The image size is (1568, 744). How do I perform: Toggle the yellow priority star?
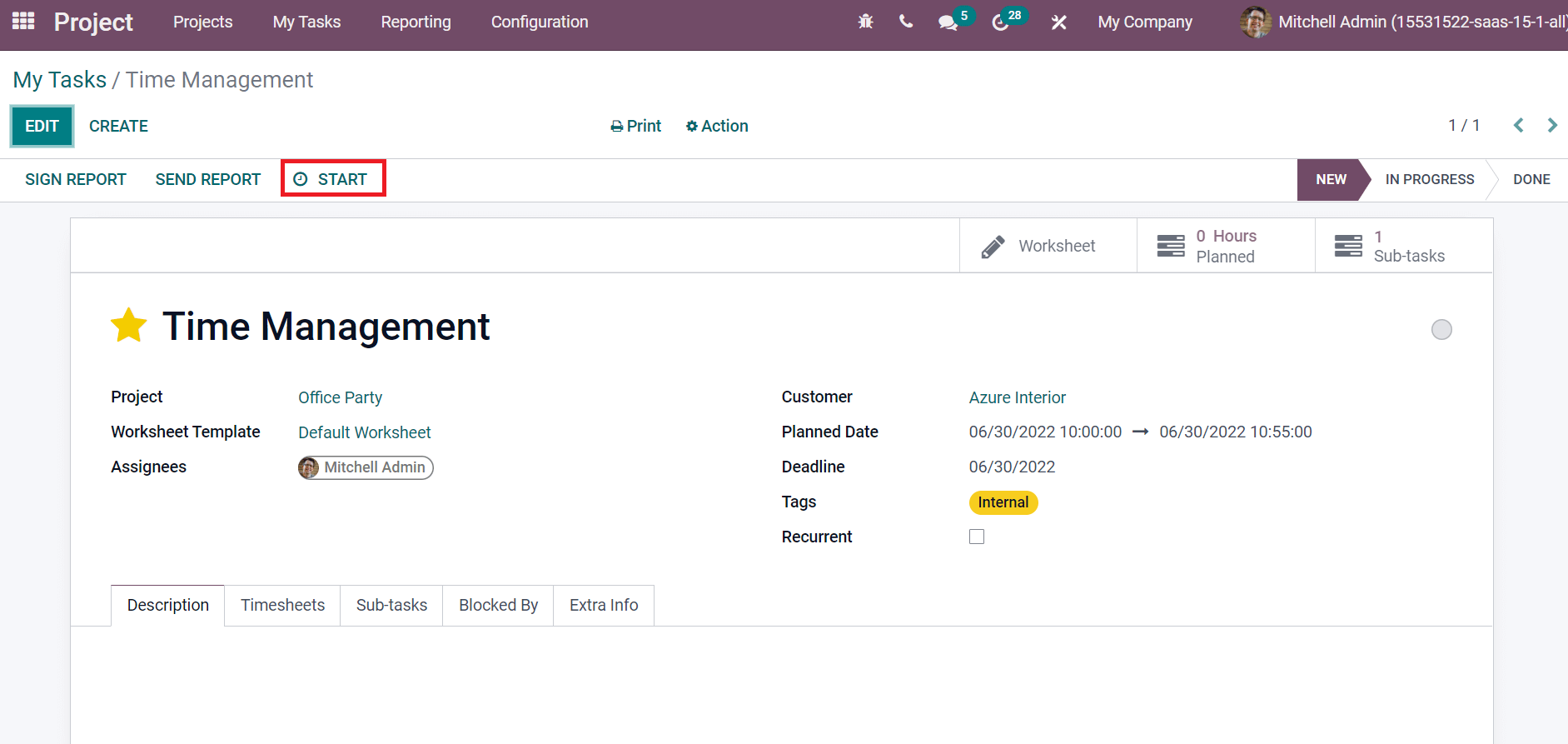coord(129,326)
